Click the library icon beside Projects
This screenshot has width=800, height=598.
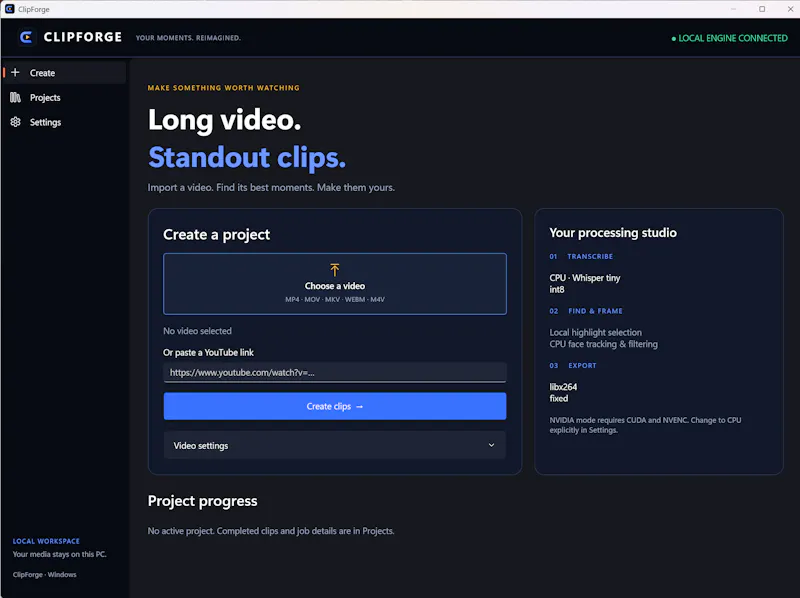[15, 97]
